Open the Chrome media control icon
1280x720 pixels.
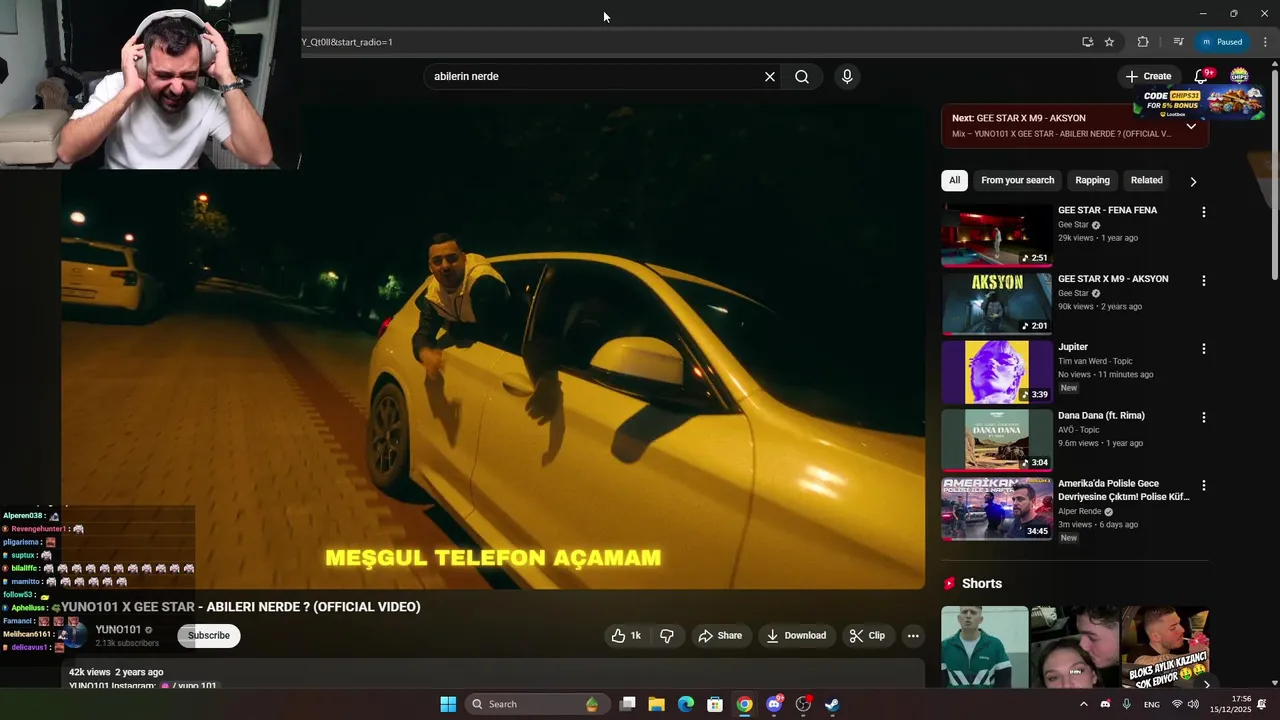(1178, 42)
